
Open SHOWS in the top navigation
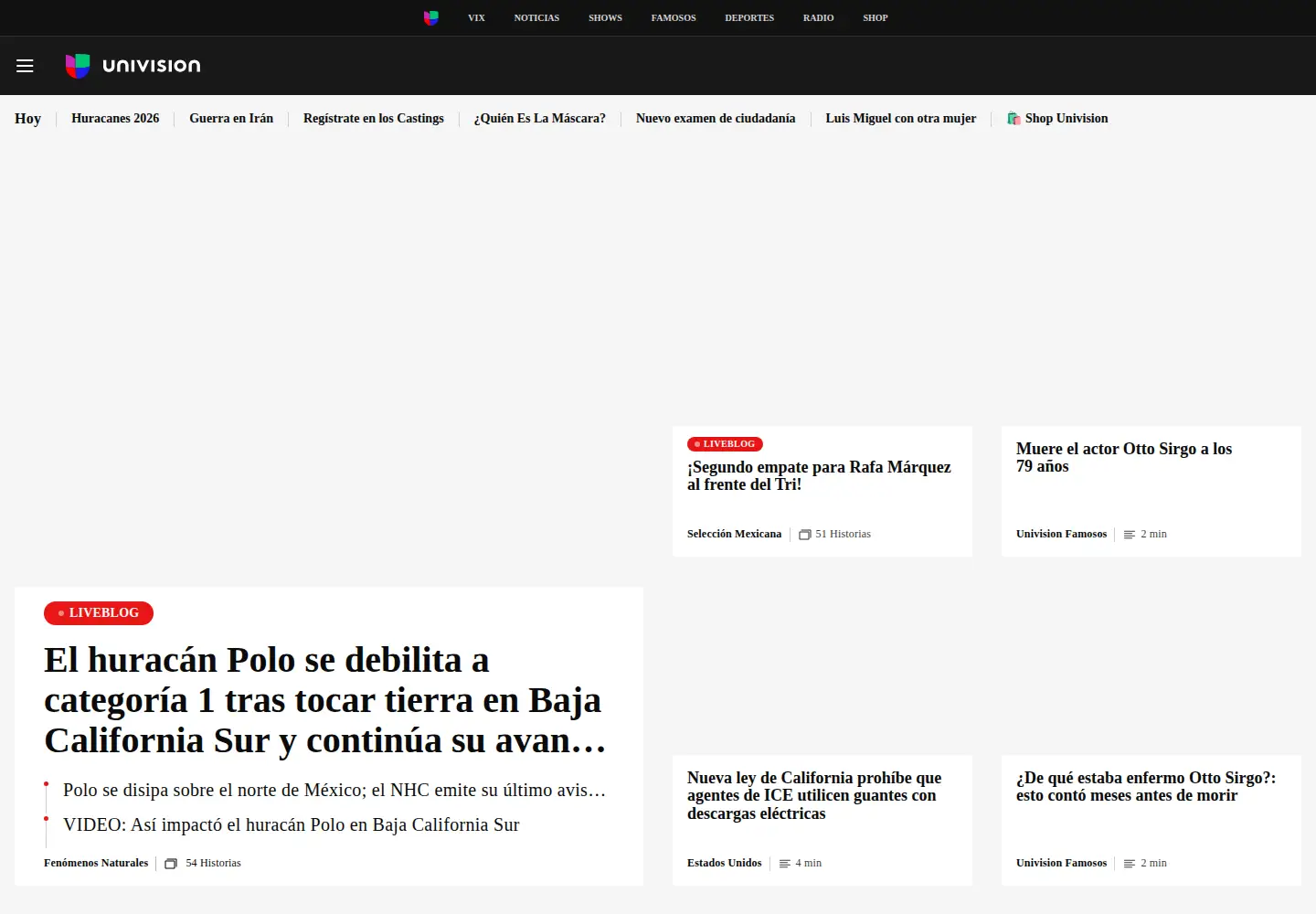(x=605, y=17)
